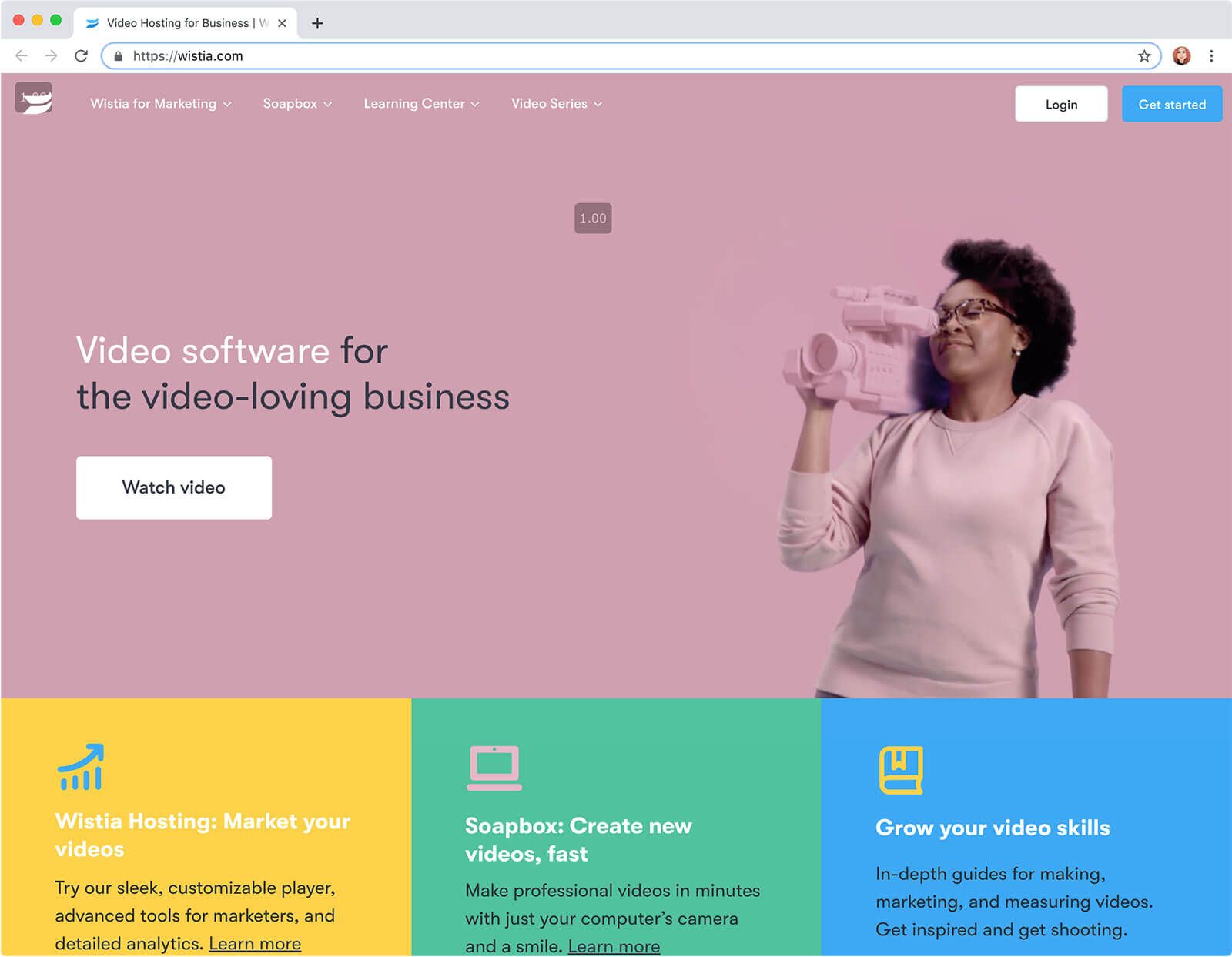Go back with the arrow icon

tap(22, 56)
